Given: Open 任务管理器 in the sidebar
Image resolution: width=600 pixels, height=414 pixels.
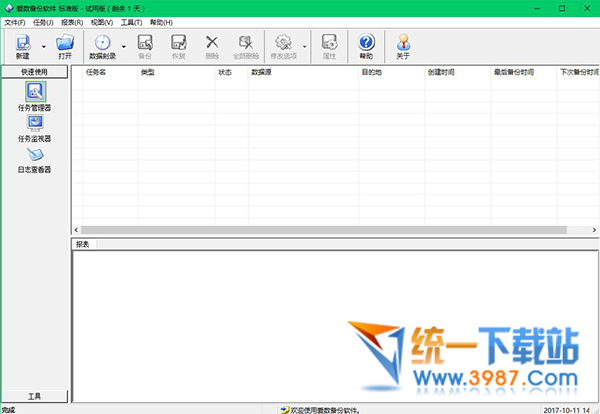Looking at the screenshot, I should pyautogui.click(x=34, y=93).
